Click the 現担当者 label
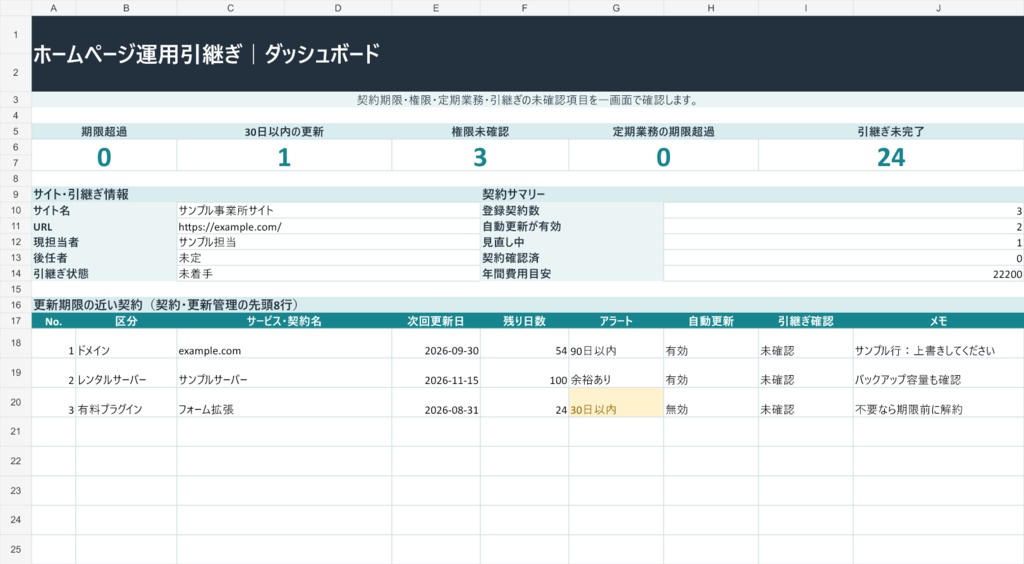Screen dimensions: 1024x564 [56, 242]
